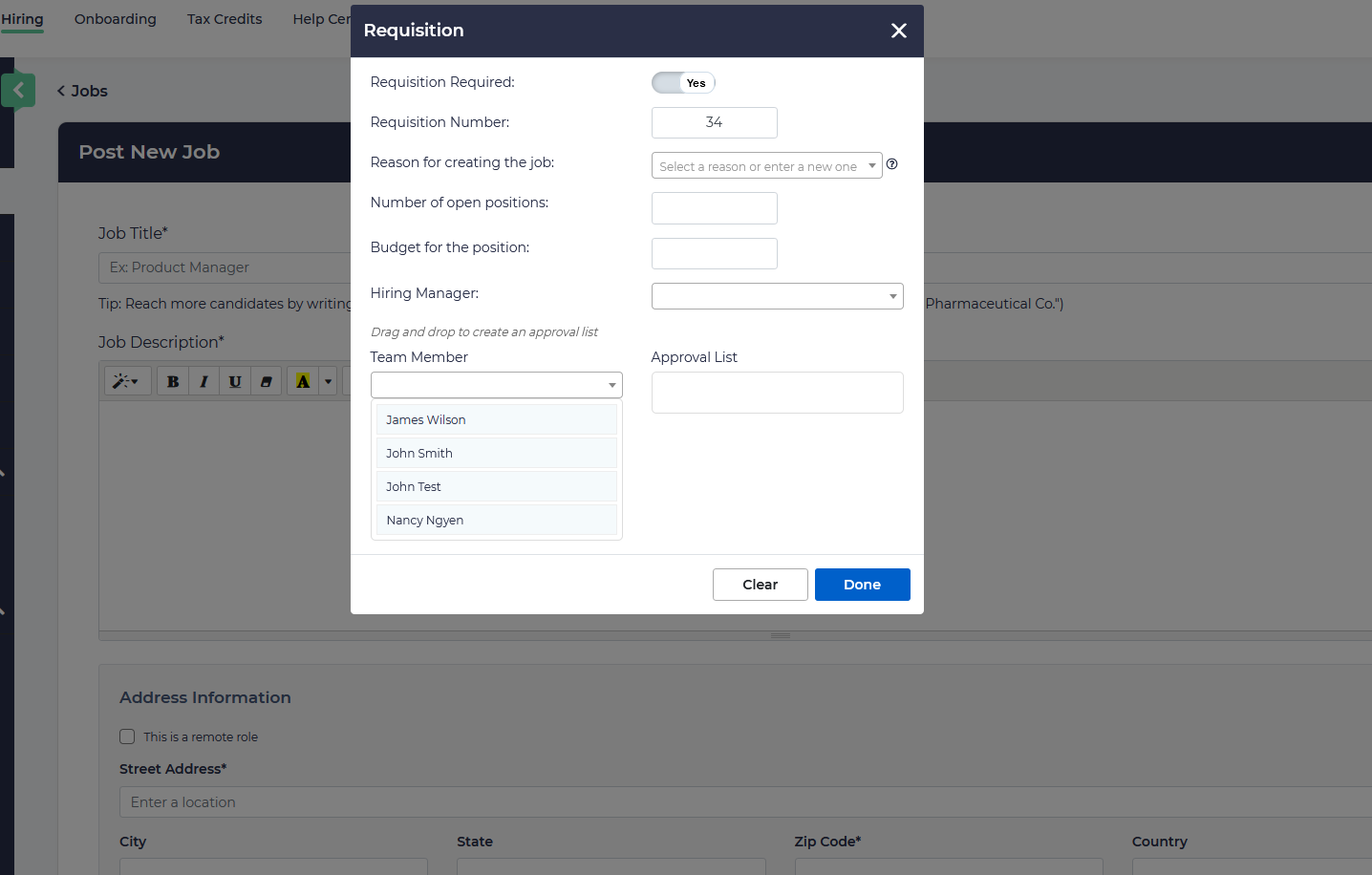Switch to the Onboarding tab
The image size is (1372, 875).
click(x=116, y=19)
